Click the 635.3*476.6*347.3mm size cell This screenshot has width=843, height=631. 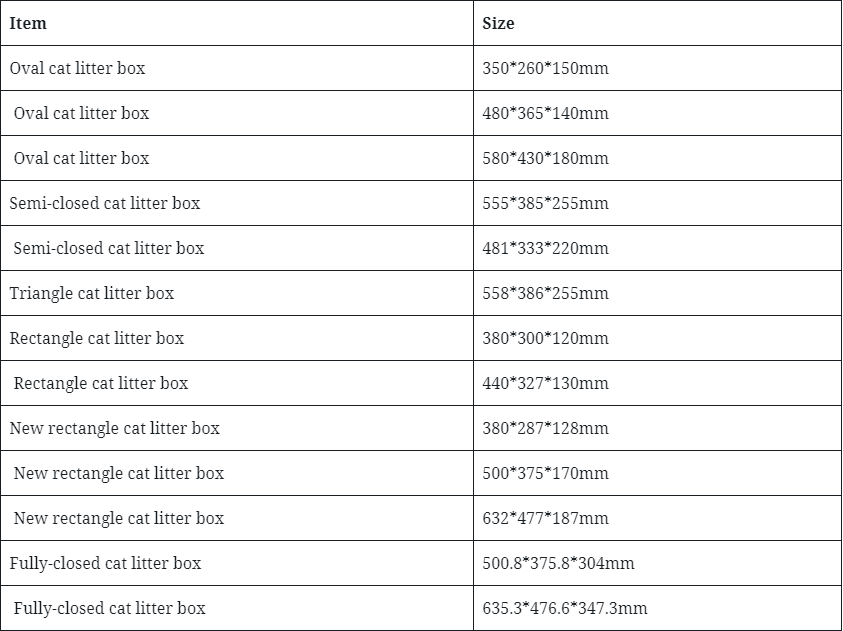pyautogui.click(x=564, y=608)
